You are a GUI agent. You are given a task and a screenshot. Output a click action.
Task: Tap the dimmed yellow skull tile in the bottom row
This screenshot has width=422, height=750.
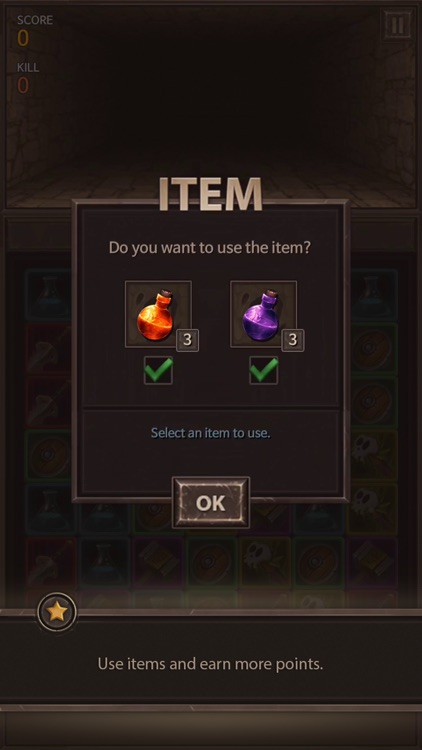click(266, 562)
